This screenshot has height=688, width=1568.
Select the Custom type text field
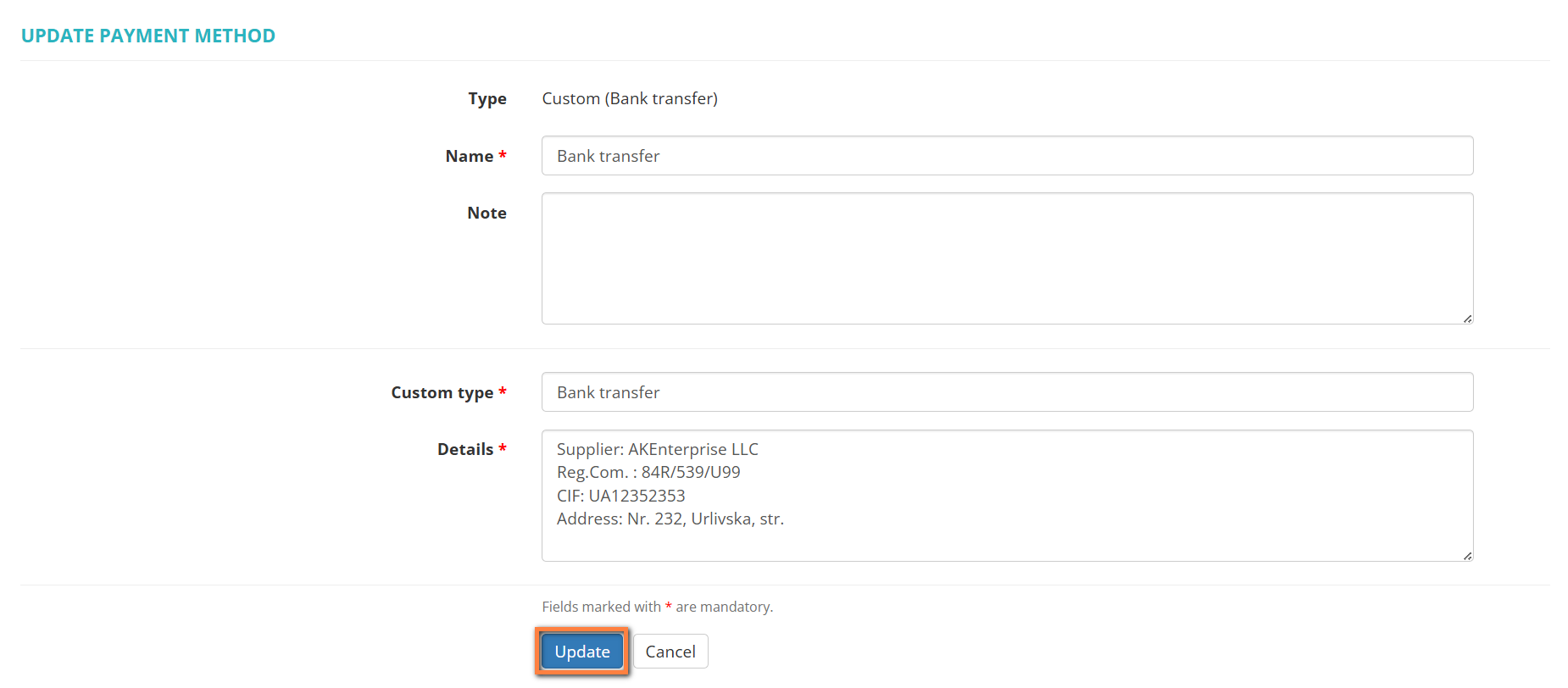click(x=1006, y=392)
